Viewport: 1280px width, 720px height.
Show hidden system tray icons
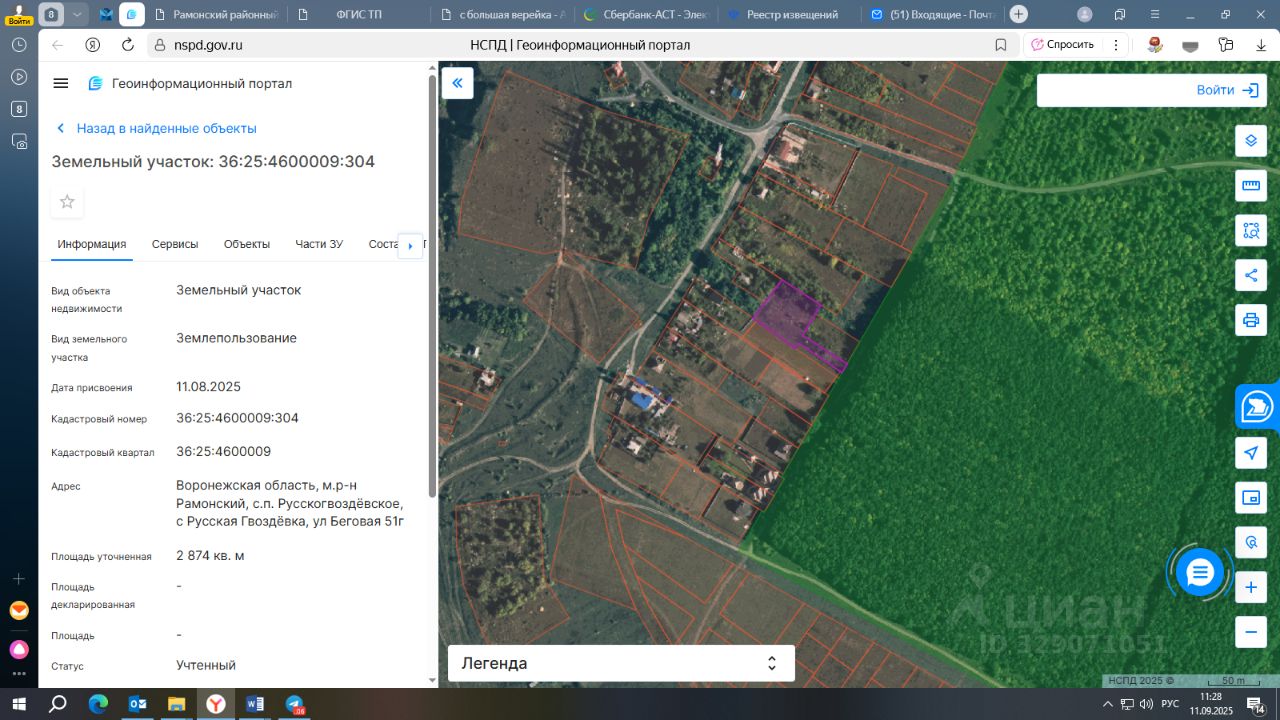(x=1108, y=704)
